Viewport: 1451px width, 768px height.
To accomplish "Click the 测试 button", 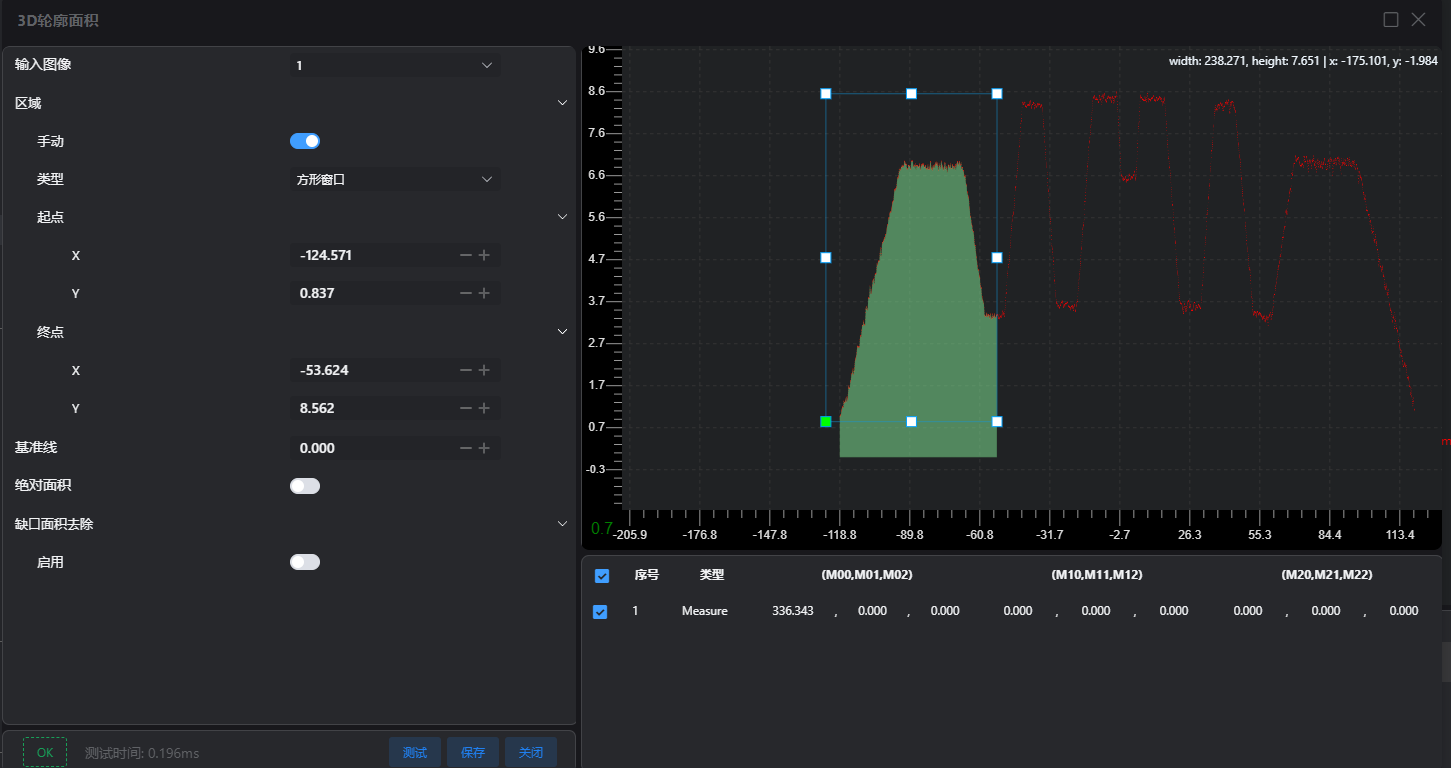I will tap(415, 752).
